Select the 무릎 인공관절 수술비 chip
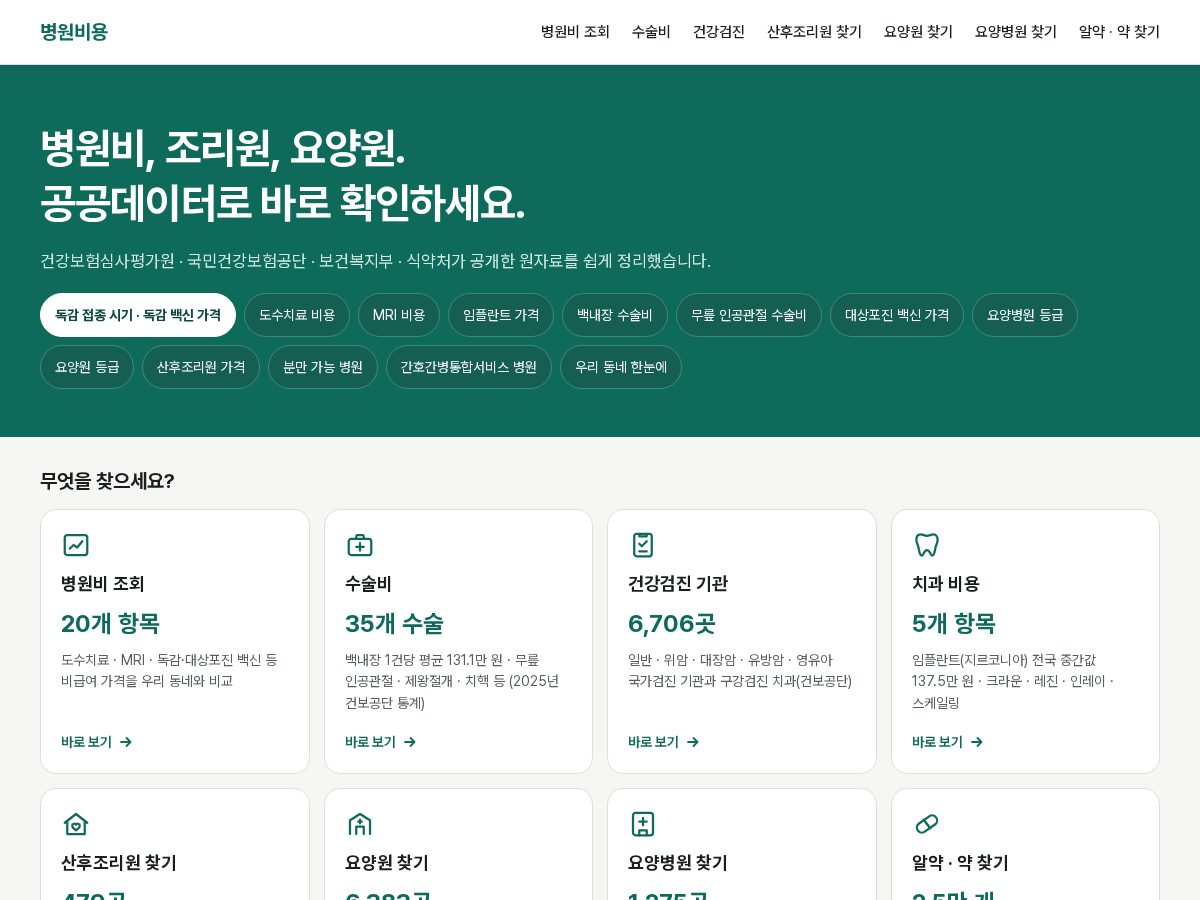The width and height of the screenshot is (1200, 900). click(x=749, y=315)
